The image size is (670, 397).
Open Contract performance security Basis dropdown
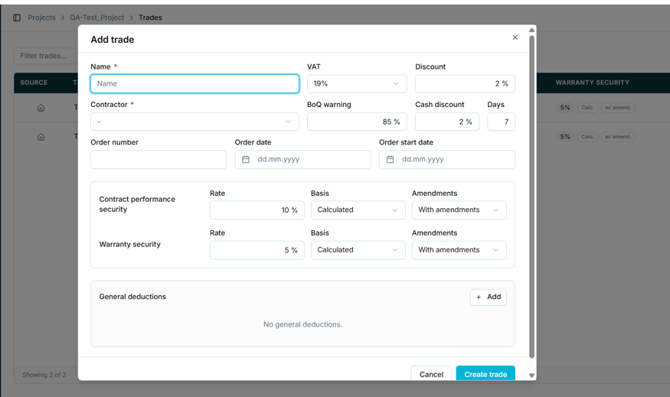(358, 210)
